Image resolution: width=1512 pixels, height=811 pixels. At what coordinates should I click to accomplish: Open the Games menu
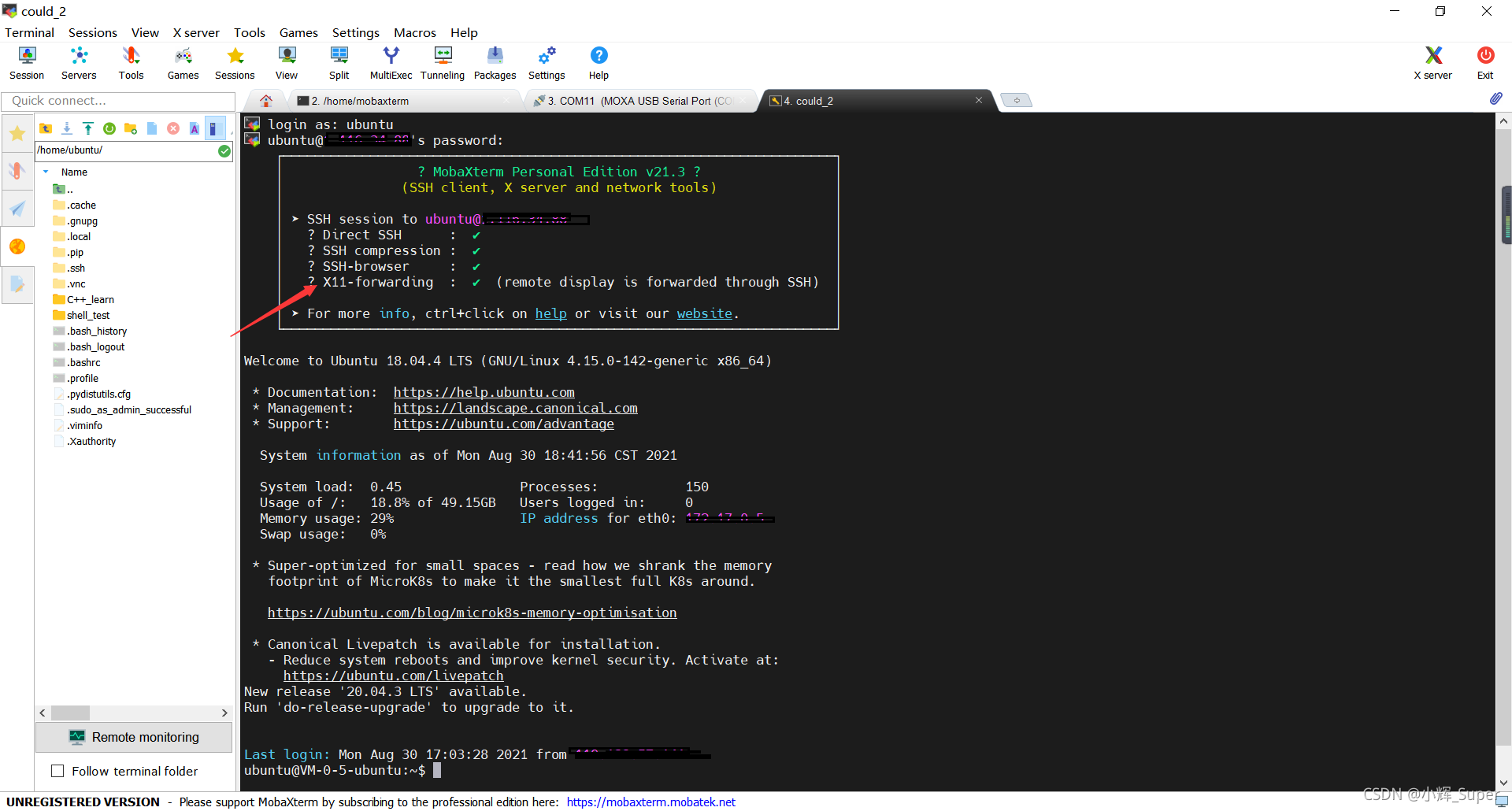[x=298, y=32]
